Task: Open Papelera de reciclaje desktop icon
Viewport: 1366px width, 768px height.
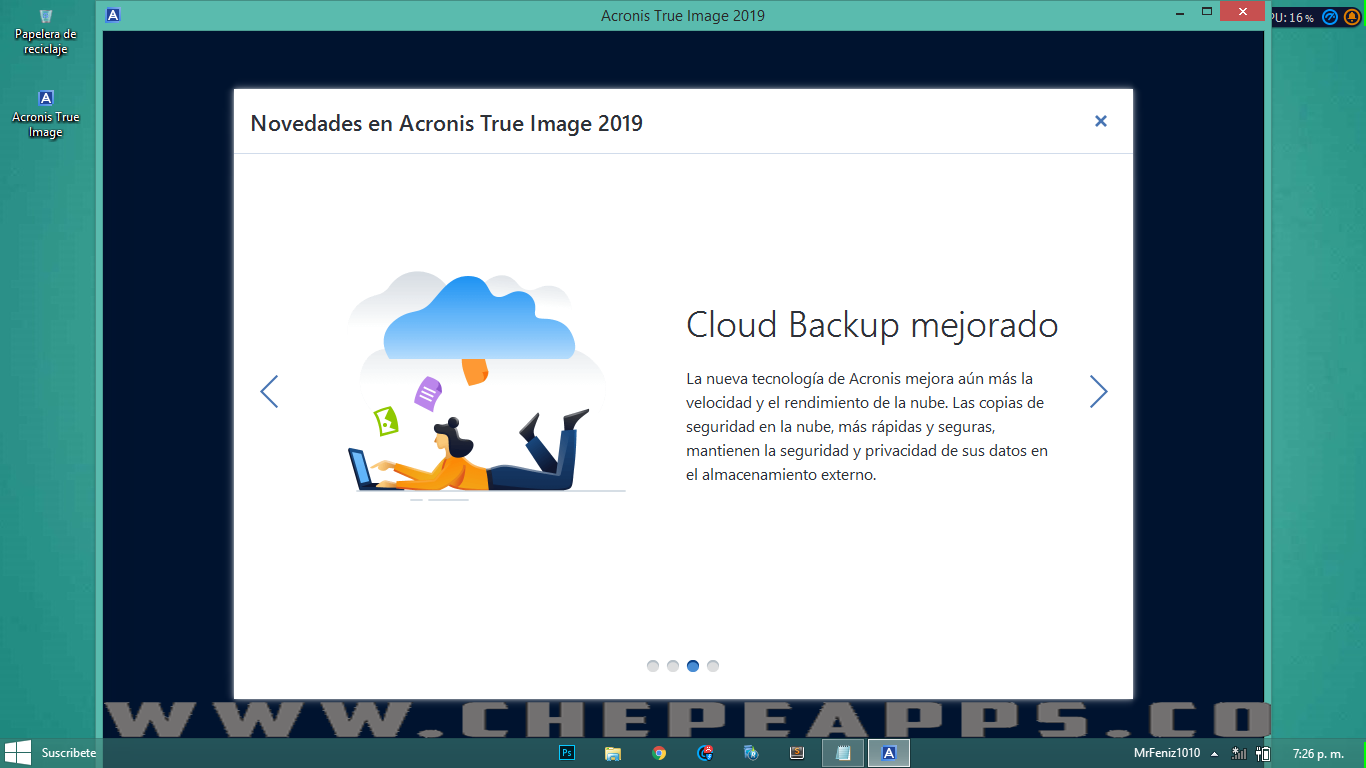Action: 45,32
